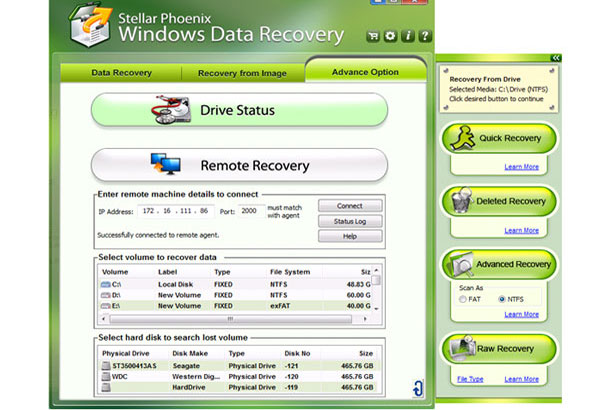Click the Port field
The image size is (590, 410).
[251, 211]
